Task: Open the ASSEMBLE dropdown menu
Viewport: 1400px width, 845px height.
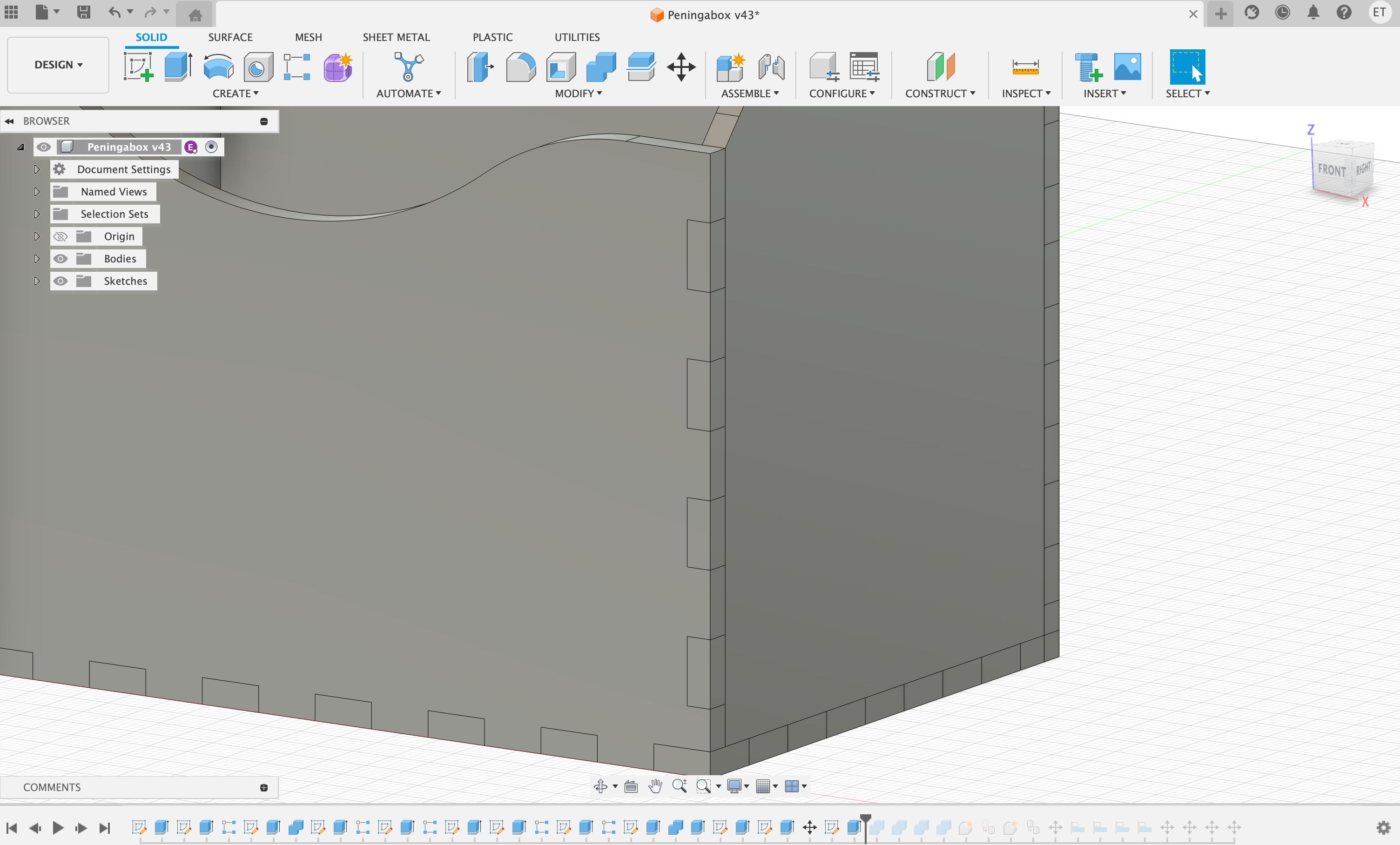Action: point(750,94)
